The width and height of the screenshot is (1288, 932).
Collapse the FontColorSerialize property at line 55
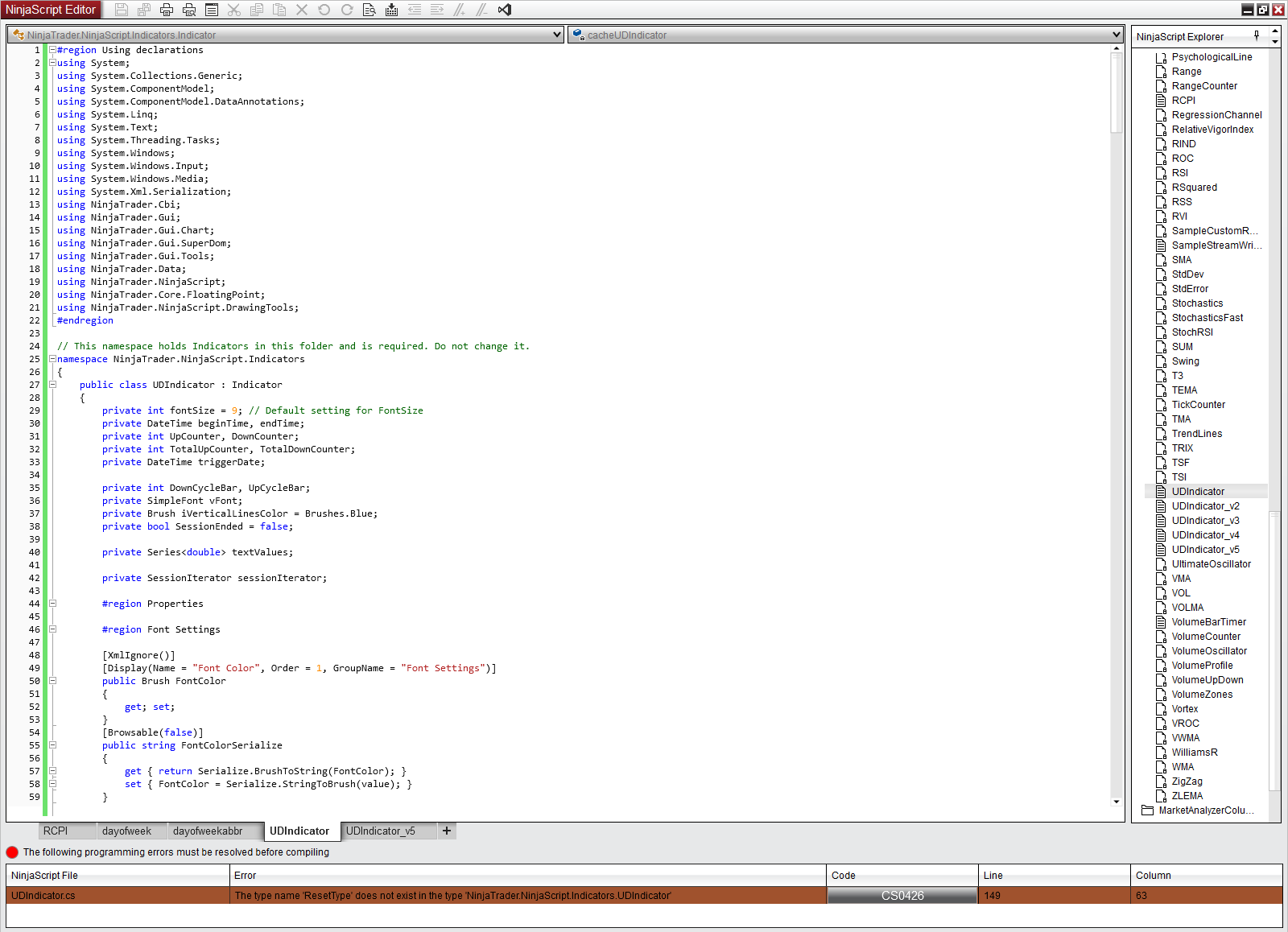coord(52,745)
